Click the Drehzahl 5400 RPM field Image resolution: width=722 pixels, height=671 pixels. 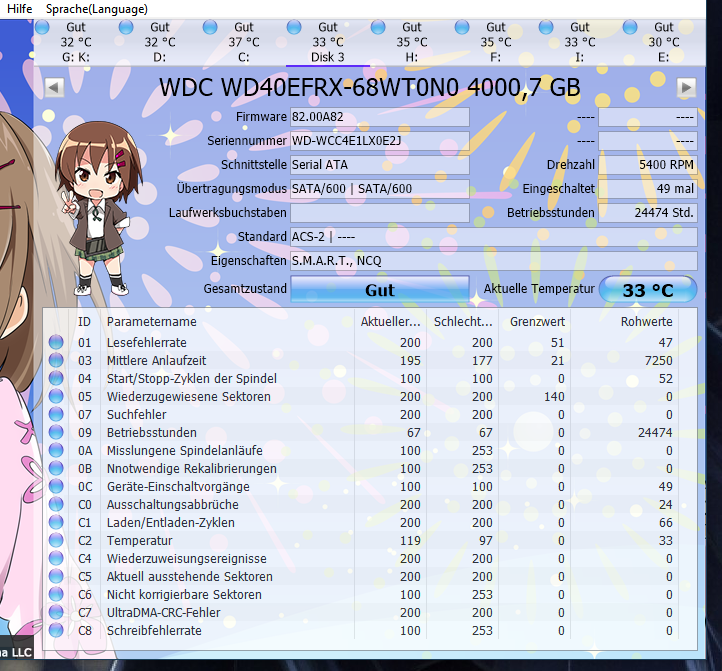(648, 165)
